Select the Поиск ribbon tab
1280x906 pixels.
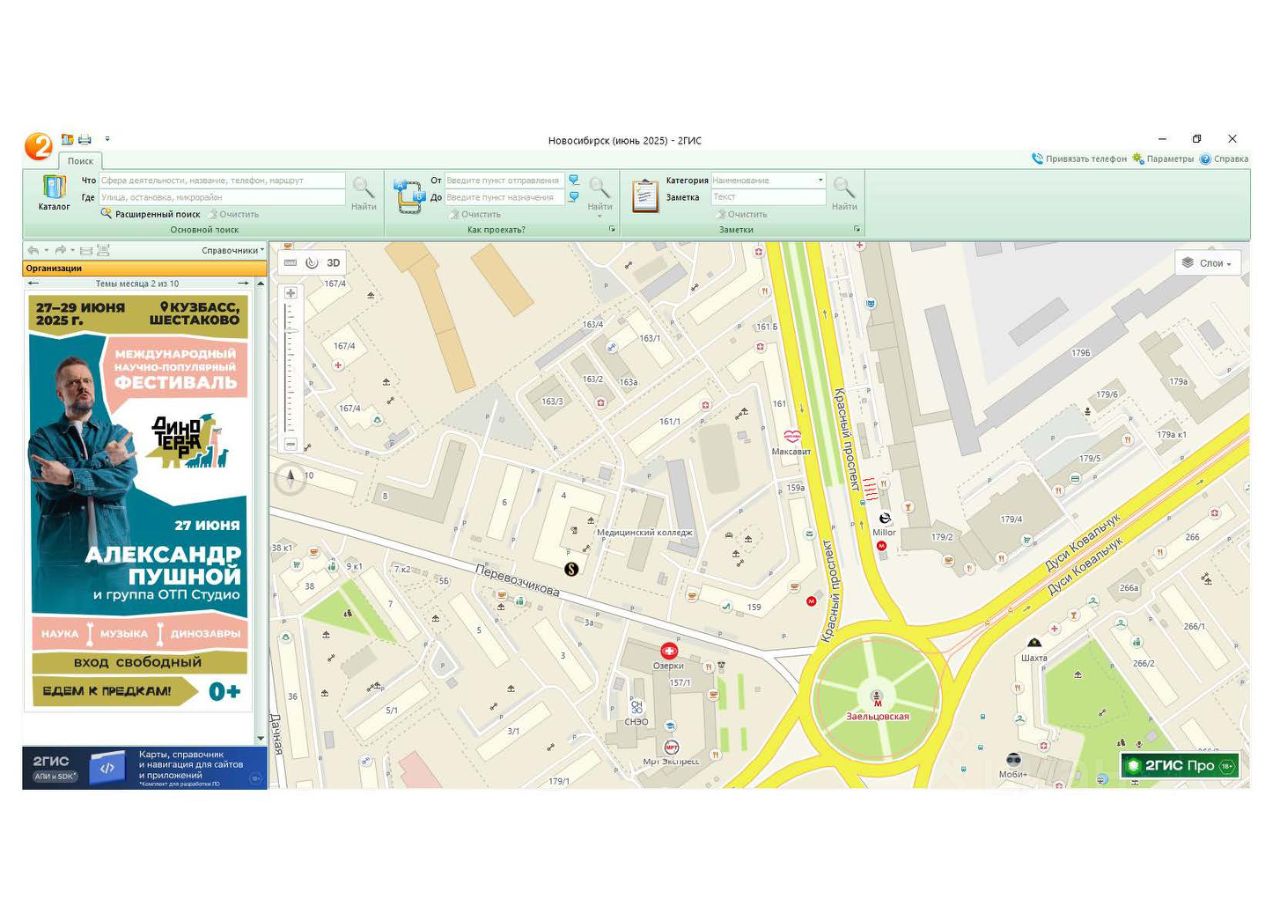80,161
